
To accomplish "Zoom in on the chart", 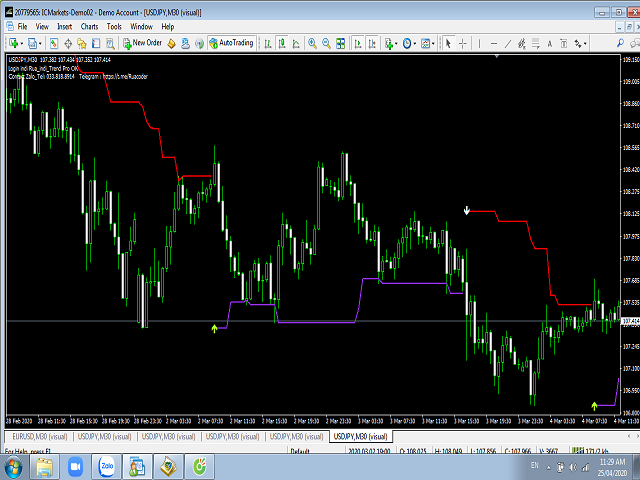I will pyautogui.click(x=312, y=43).
